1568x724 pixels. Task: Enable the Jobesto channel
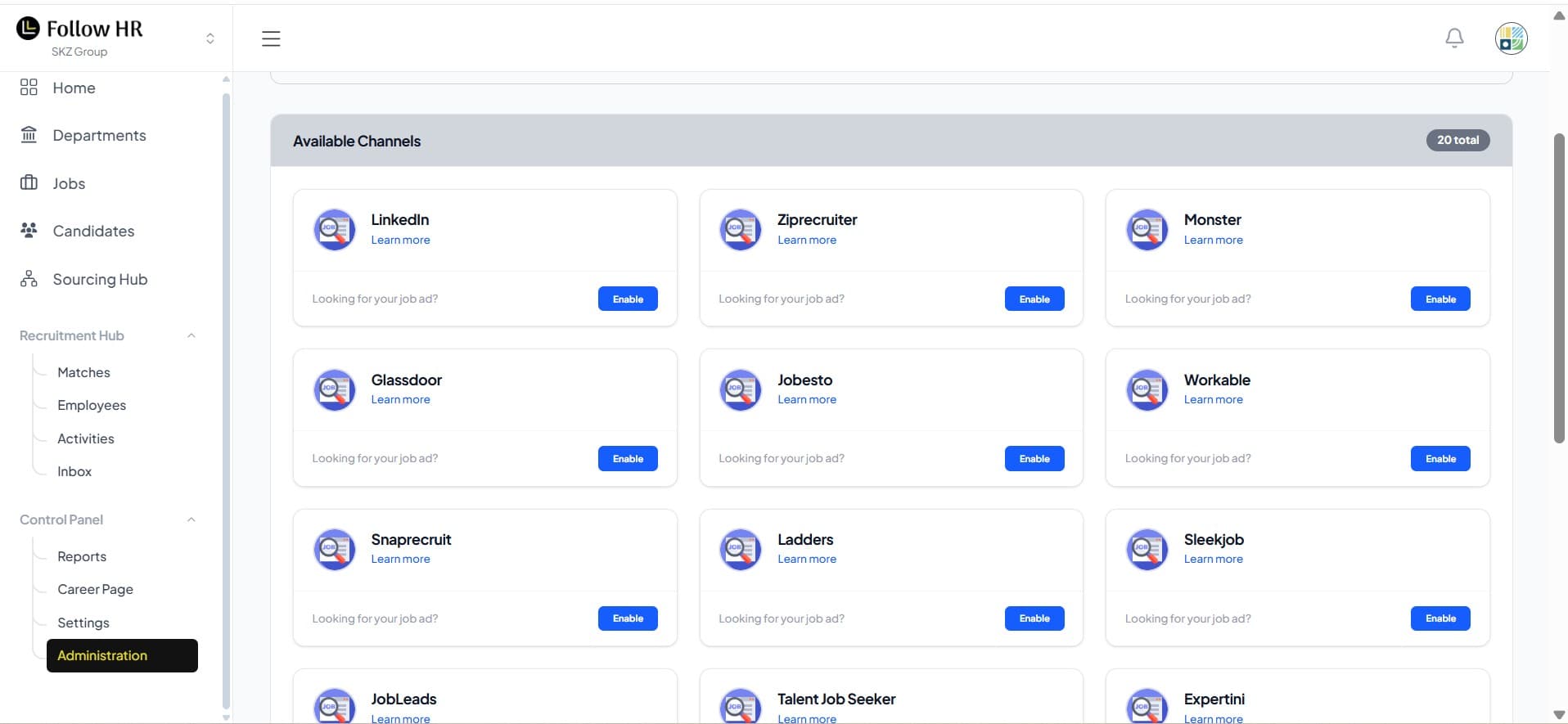pos(1034,458)
